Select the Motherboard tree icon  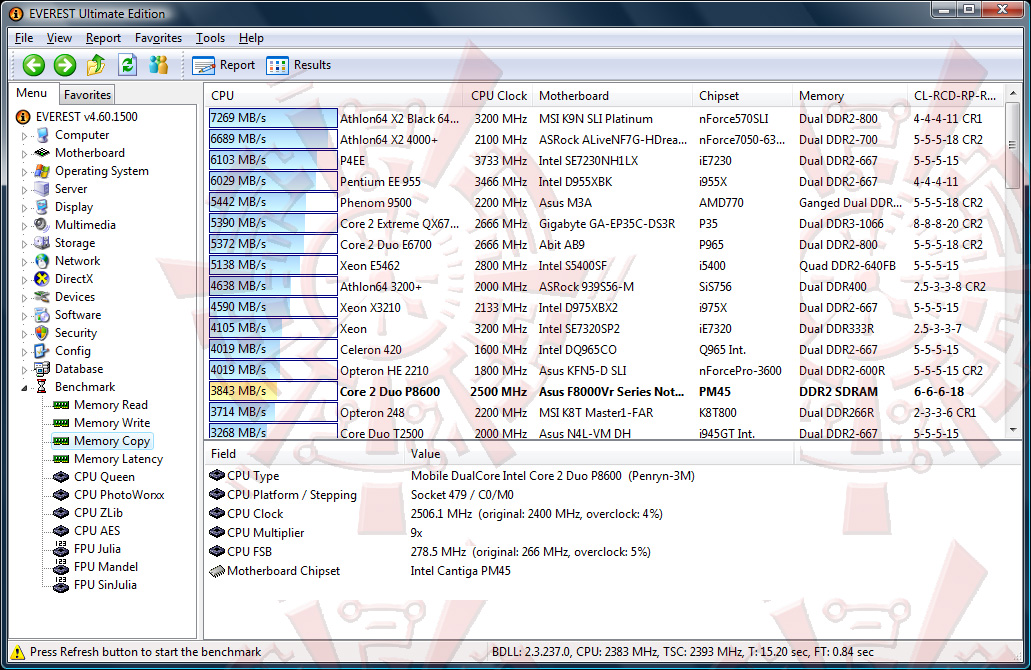point(42,153)
